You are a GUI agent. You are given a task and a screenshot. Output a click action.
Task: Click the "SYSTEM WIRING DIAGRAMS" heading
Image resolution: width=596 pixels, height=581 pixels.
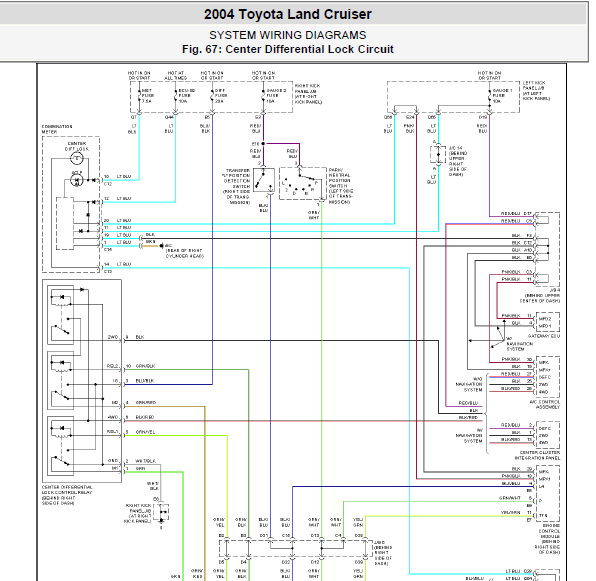coord(288,35)
